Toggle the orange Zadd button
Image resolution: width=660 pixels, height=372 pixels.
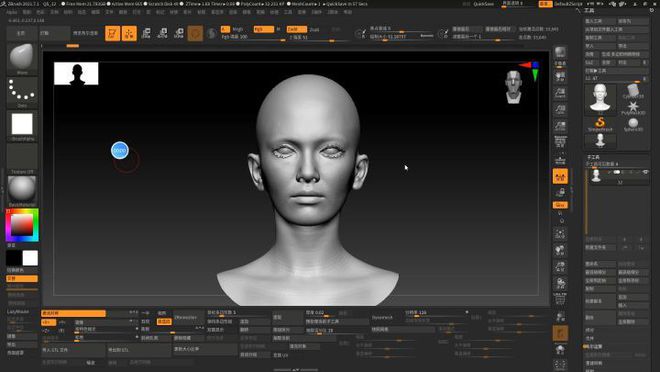point(297,29)
